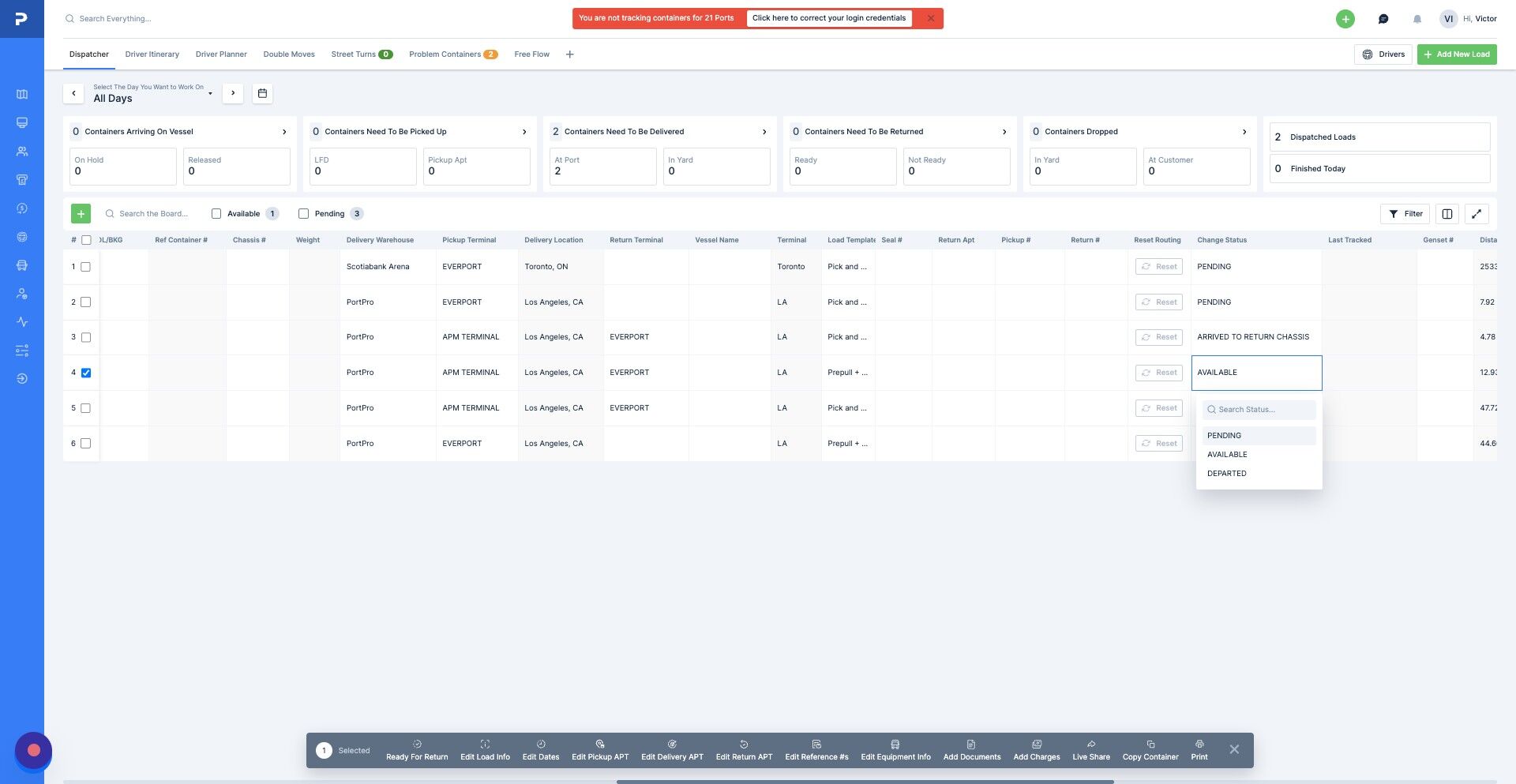Expand Containers Need To Be Returned card
The width and height of the screenshot is (1516, 784).
[x=1004, y=132]
